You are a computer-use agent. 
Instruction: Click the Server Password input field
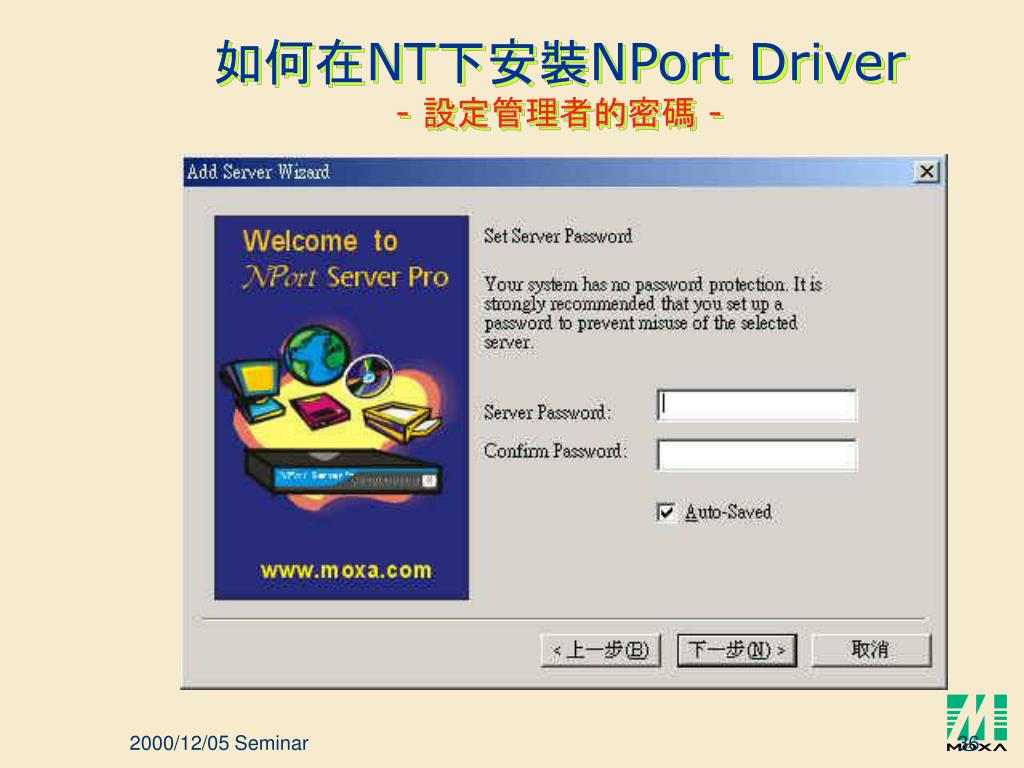click(757, 406)
